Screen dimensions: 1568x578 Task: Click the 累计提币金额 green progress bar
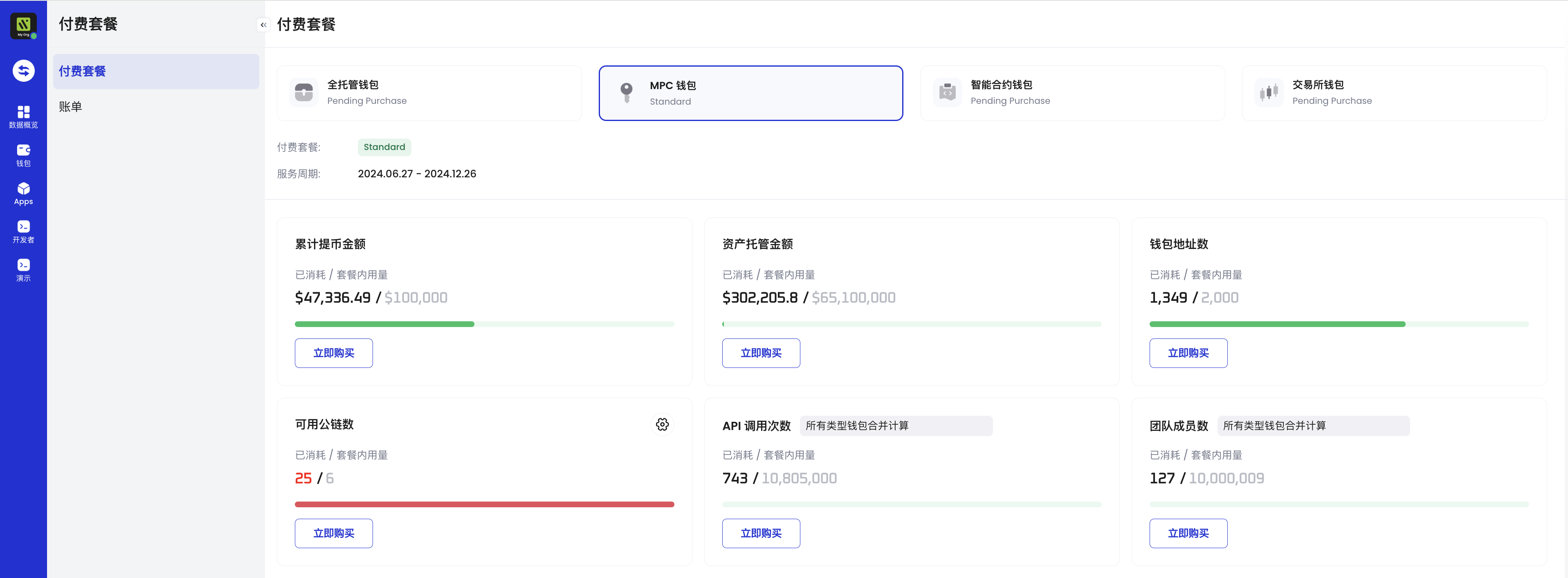485,324
